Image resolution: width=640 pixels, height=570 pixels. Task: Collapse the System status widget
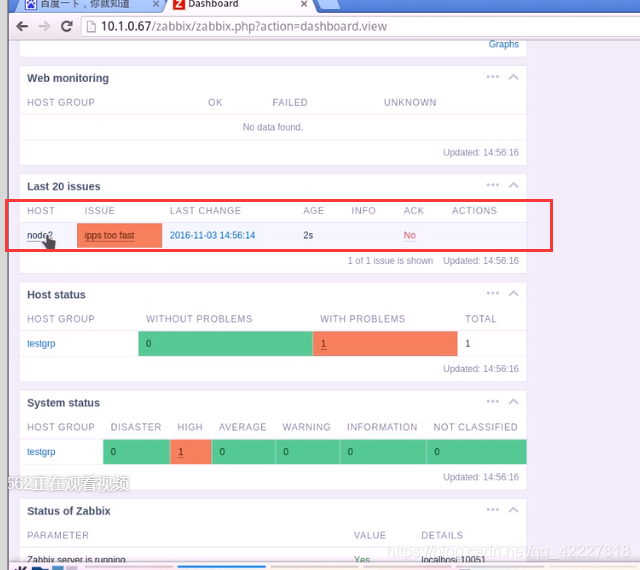pyautogui.click(x=513, y=401)
